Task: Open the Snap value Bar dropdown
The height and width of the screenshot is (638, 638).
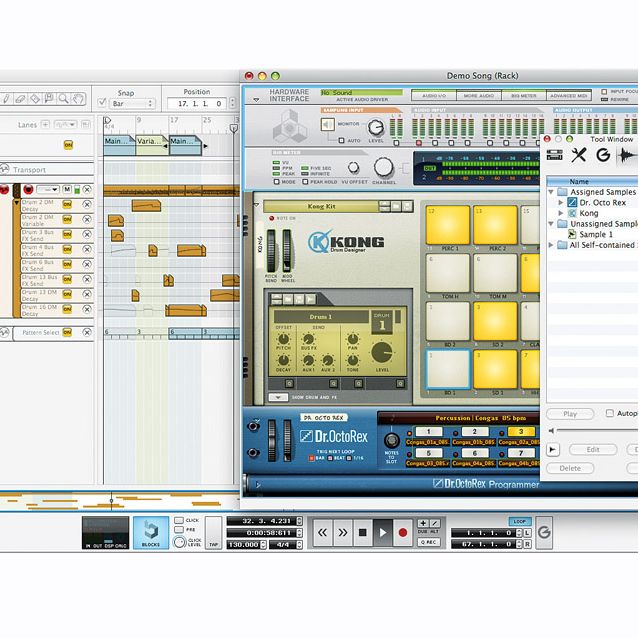Action: point(132,104)
